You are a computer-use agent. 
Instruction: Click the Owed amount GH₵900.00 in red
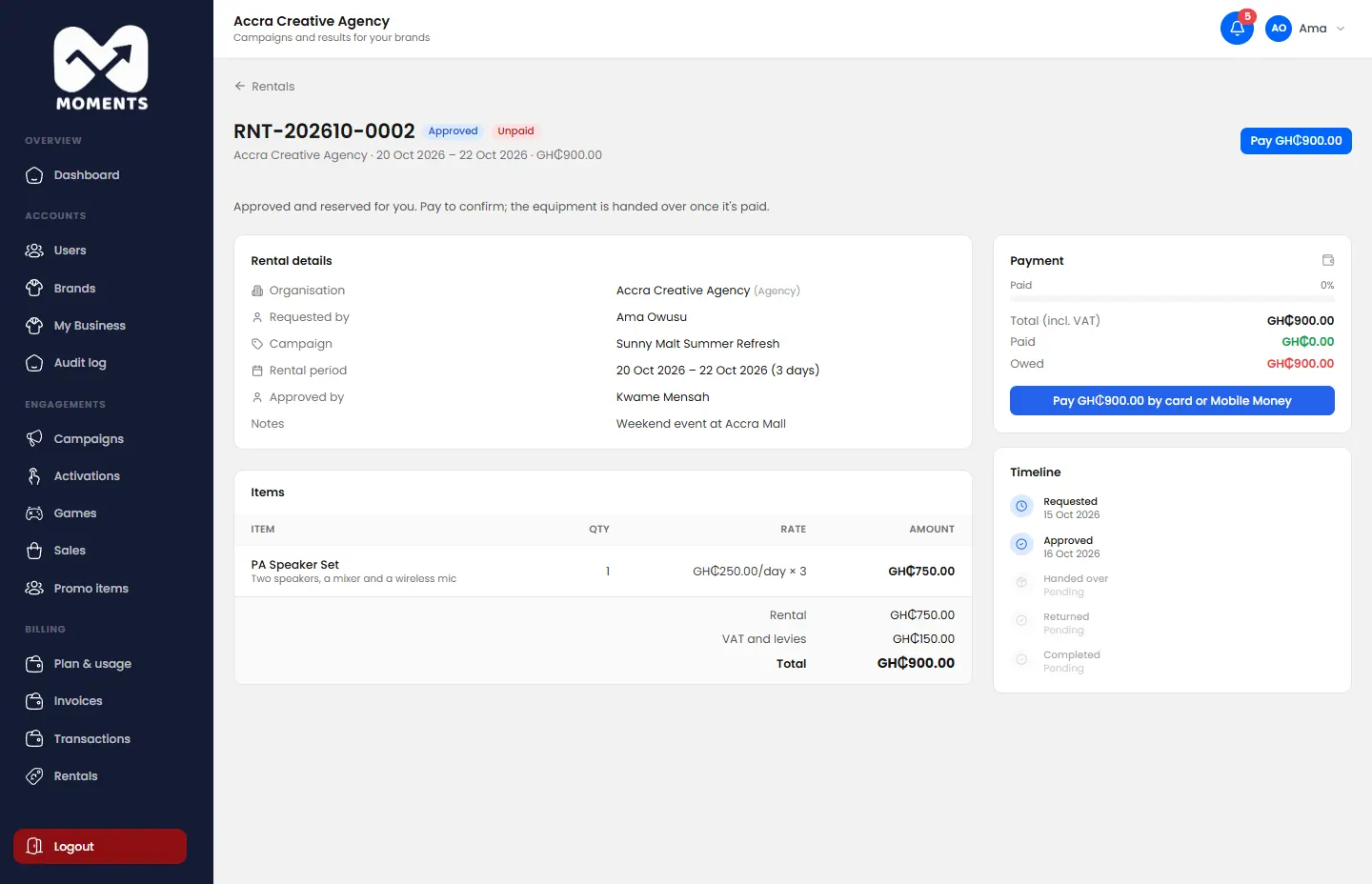click(x=1301, y=364)
